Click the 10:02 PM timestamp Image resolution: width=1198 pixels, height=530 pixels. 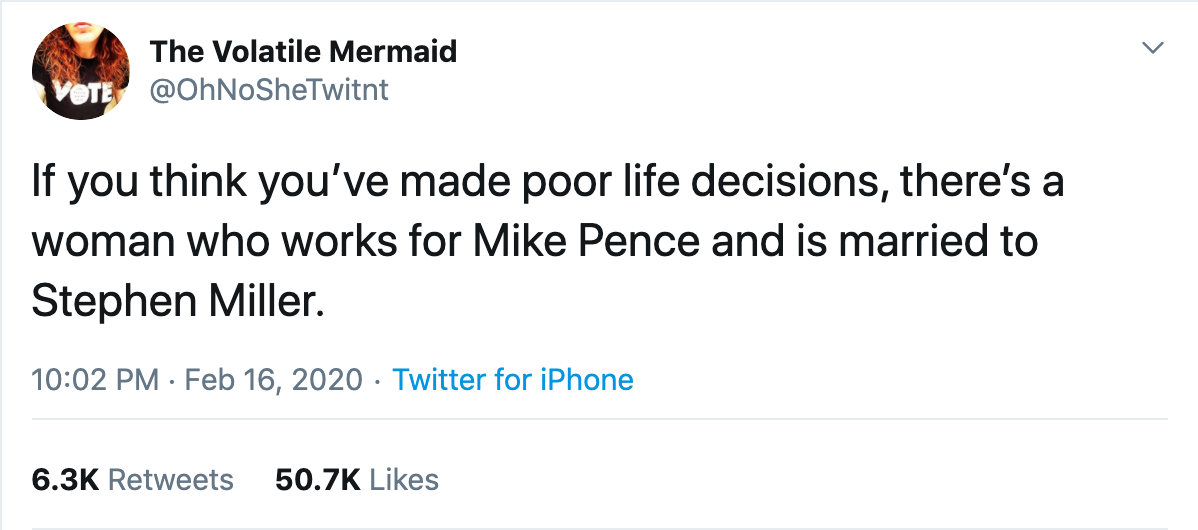(x=95, y=380)
